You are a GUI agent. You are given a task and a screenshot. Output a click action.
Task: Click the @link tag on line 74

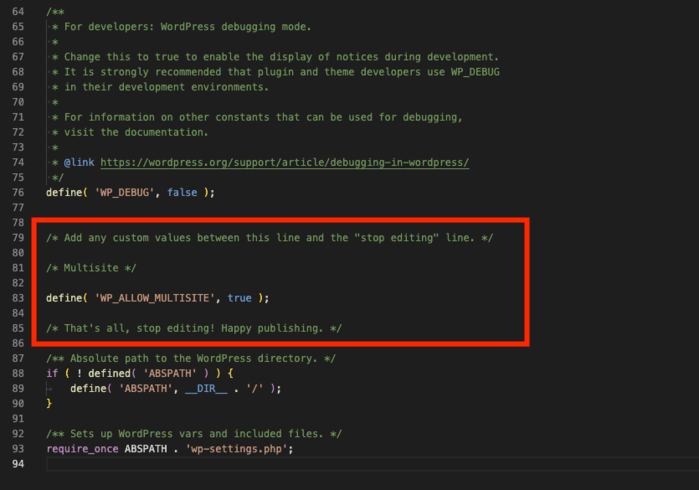coord(79,163)
